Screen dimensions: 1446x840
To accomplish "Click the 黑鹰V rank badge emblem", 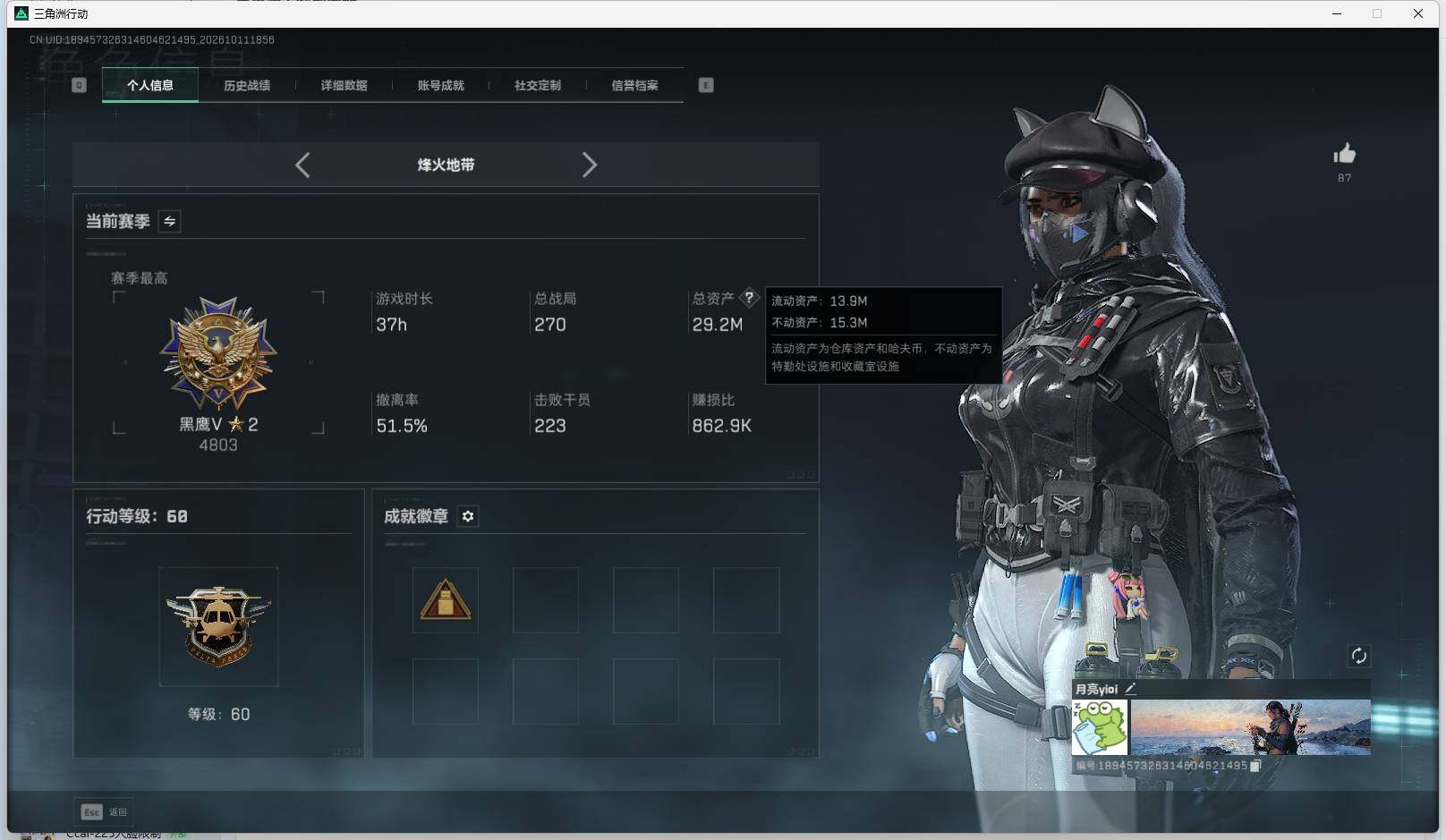I will pos(218,353).
